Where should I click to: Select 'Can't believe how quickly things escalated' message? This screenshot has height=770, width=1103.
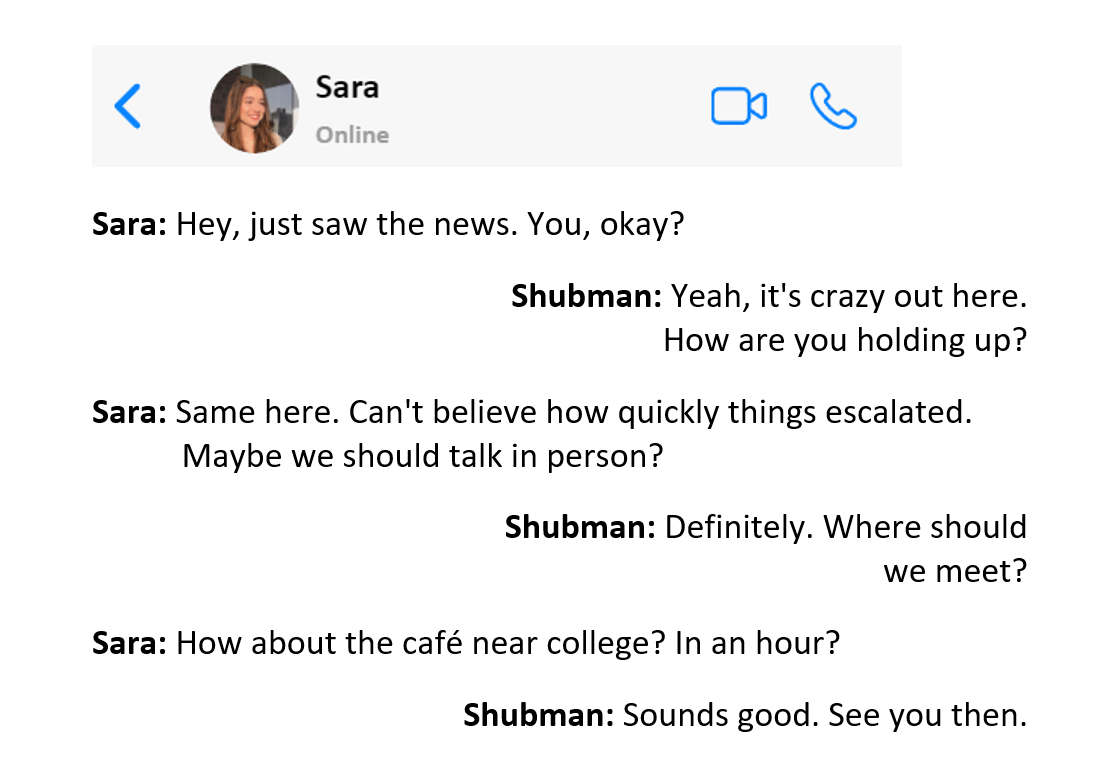532,413
